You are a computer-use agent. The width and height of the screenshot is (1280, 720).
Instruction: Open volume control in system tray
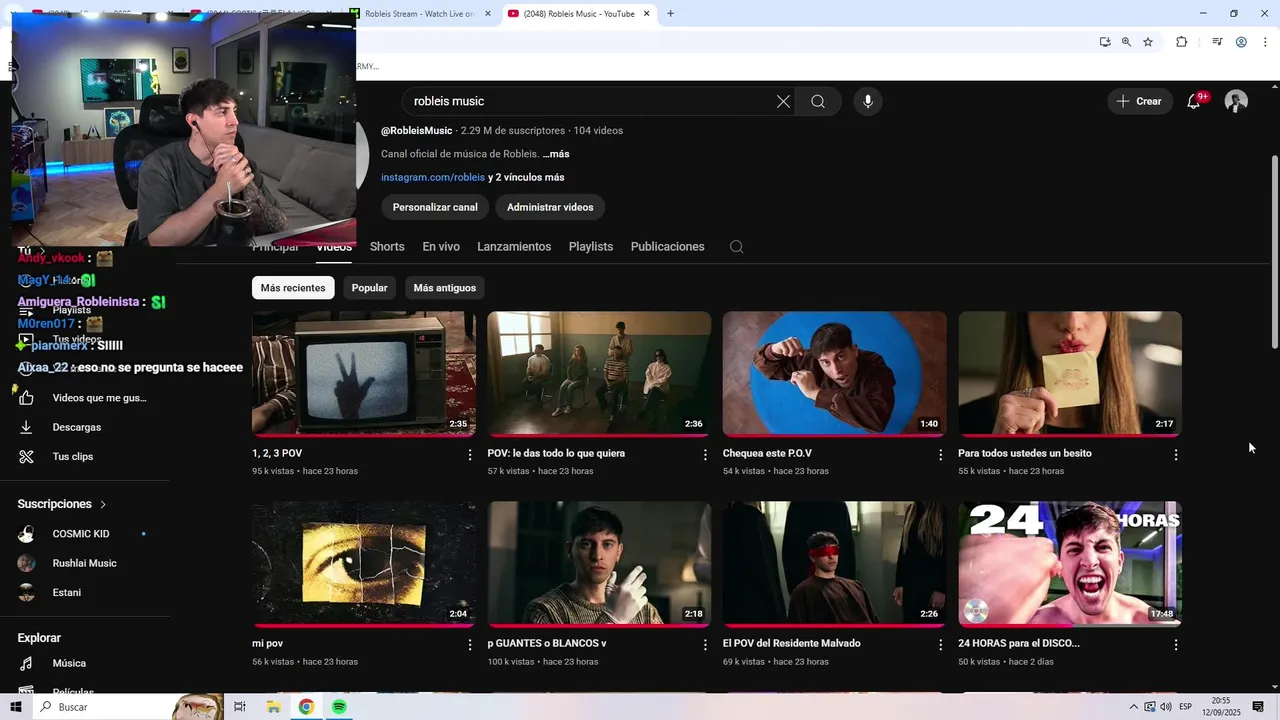[x=1166, y=707]
